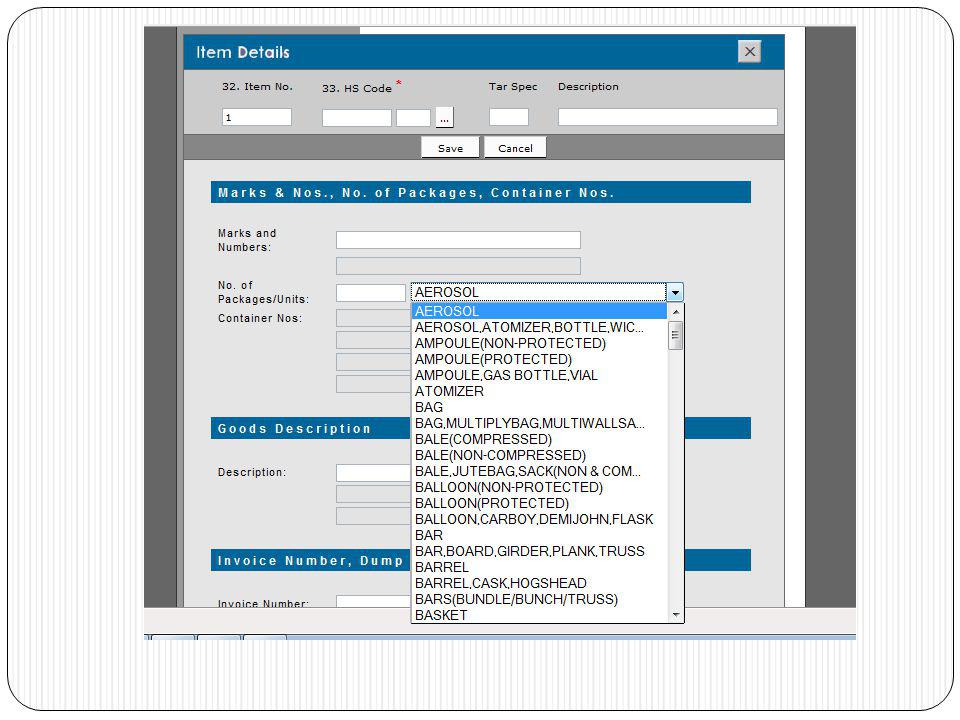Image resolution: width=960 pixels, height=720 pixels.
Task: Select highlighted AEROSOL option in list
Action: (539, 311)
